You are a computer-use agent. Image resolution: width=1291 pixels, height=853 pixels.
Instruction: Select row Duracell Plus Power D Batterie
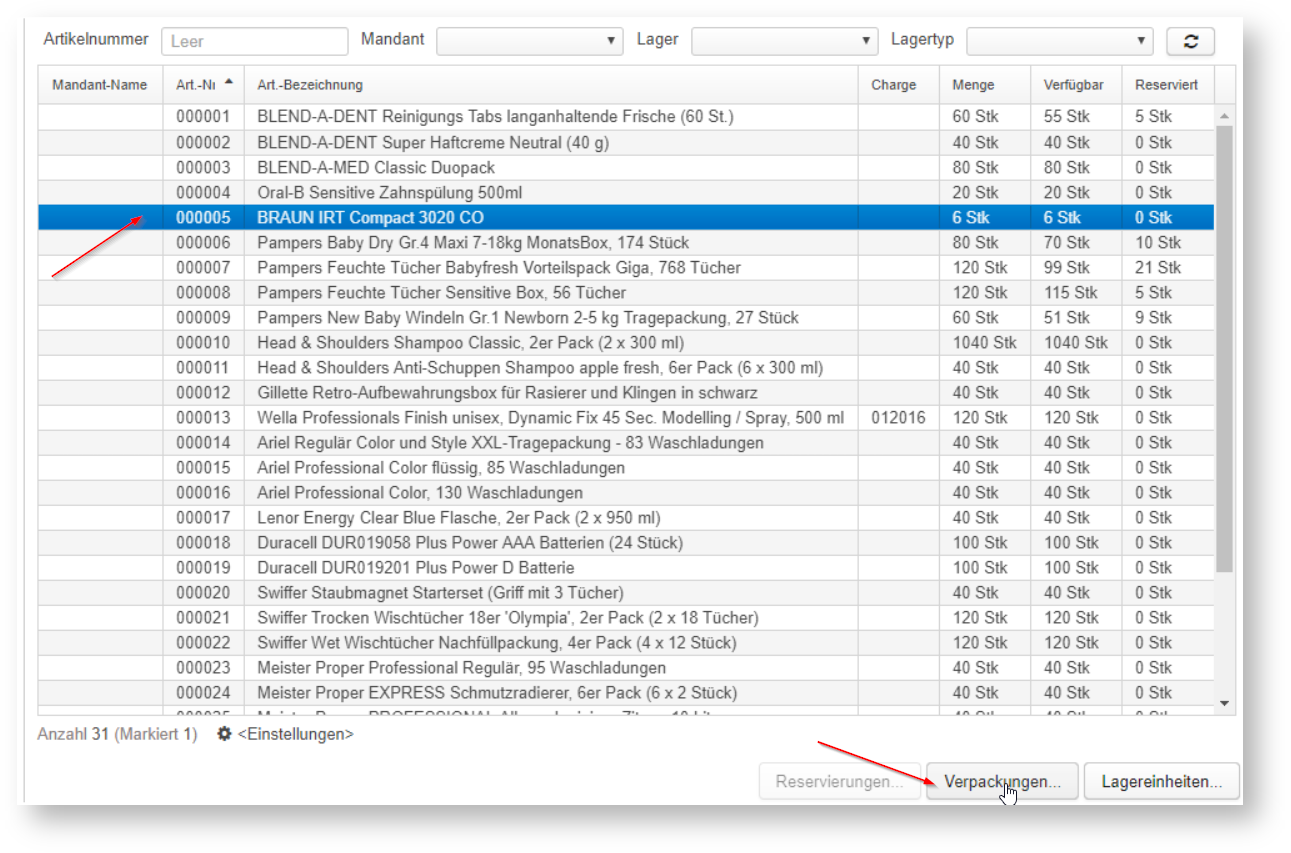tap(626, 567)
